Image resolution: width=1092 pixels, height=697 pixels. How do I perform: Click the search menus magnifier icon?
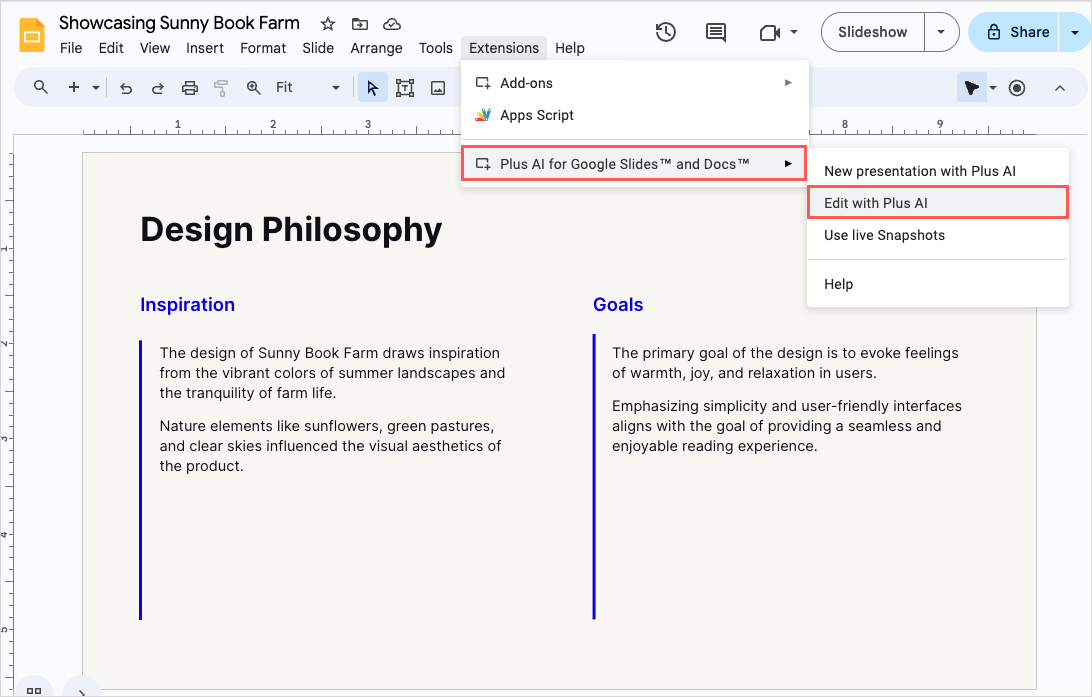(41, 87)
